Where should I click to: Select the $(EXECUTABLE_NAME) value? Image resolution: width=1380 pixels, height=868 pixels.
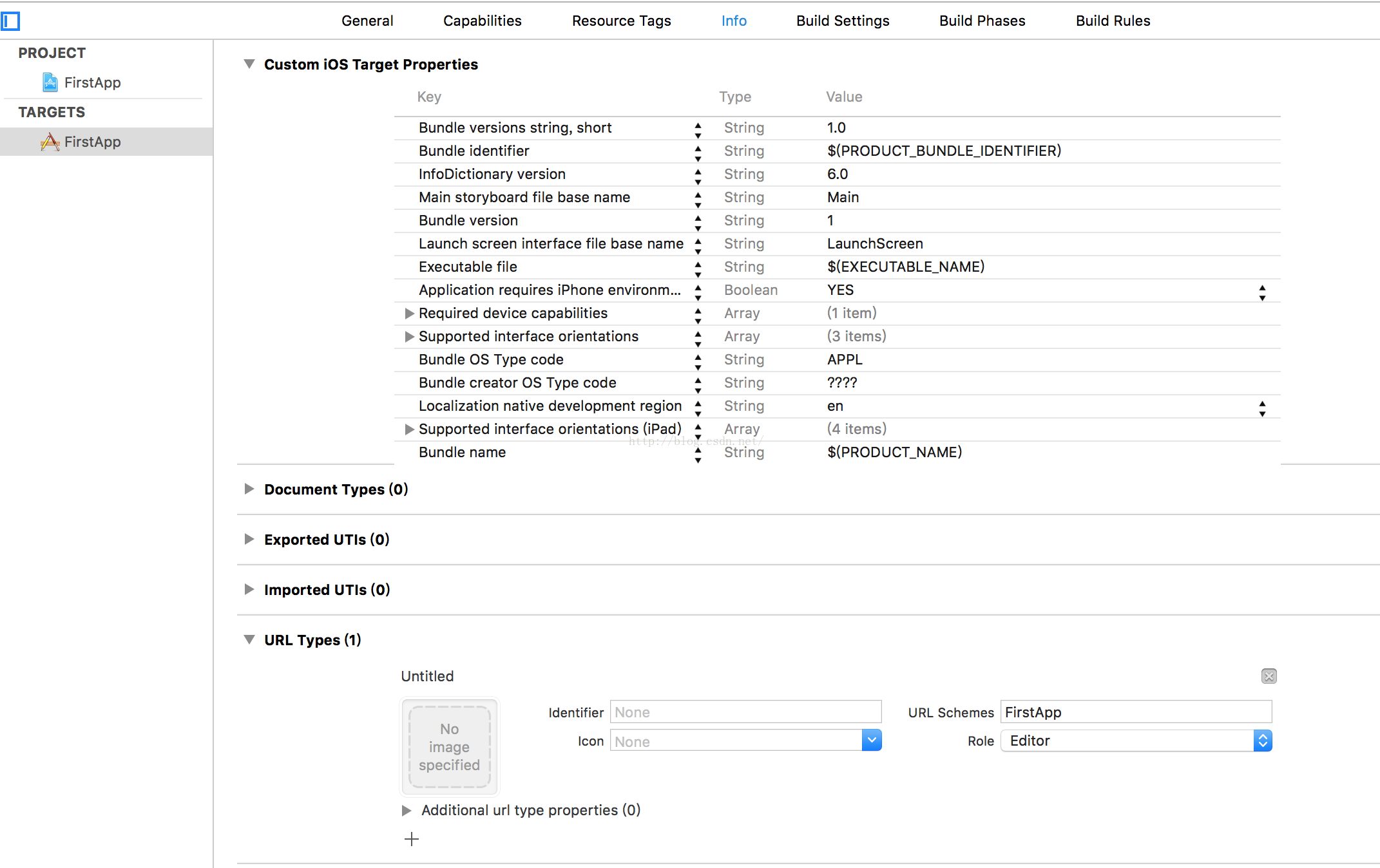906,267
